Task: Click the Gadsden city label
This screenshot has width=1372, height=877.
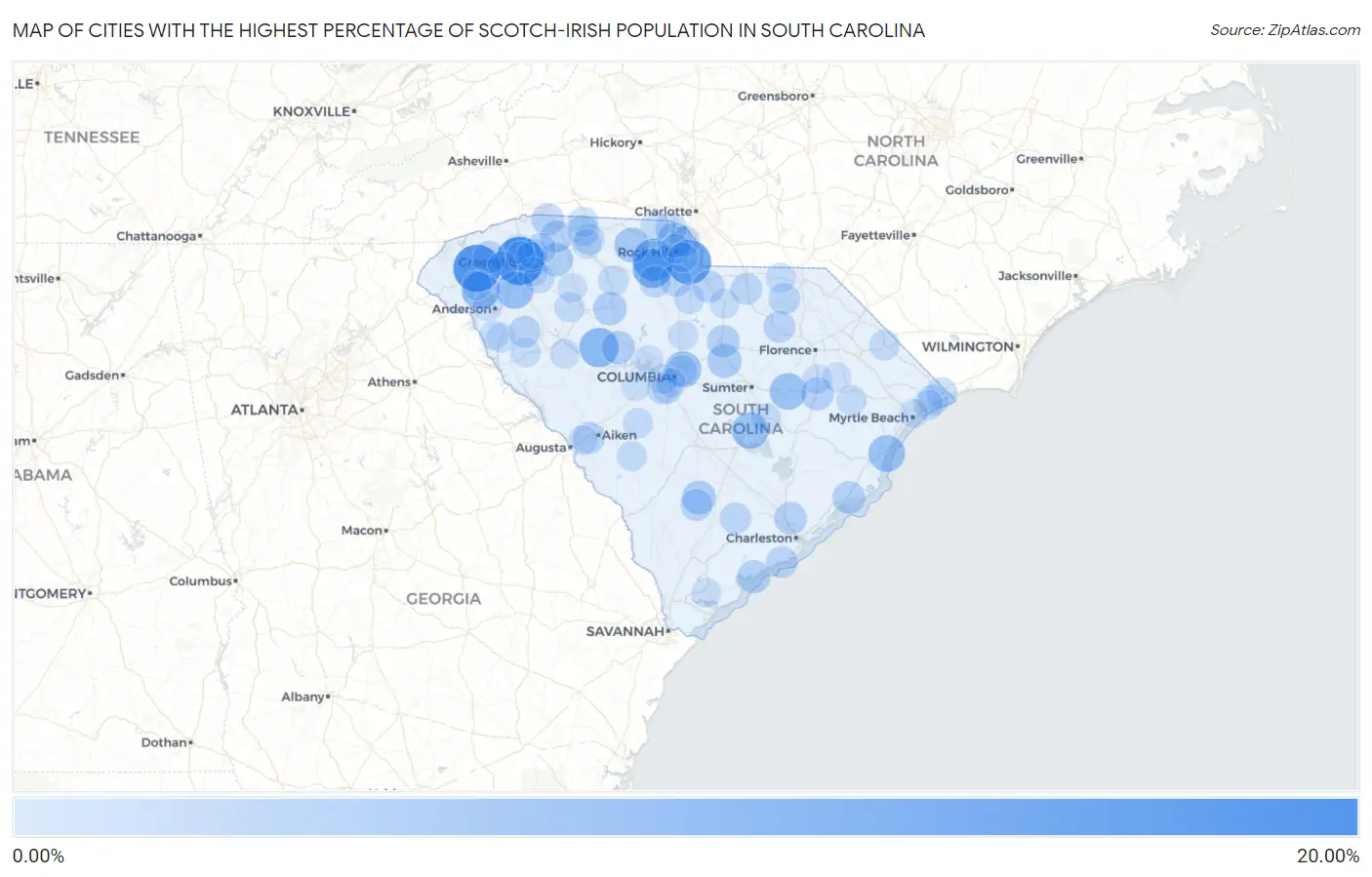Action: (92, 376)
